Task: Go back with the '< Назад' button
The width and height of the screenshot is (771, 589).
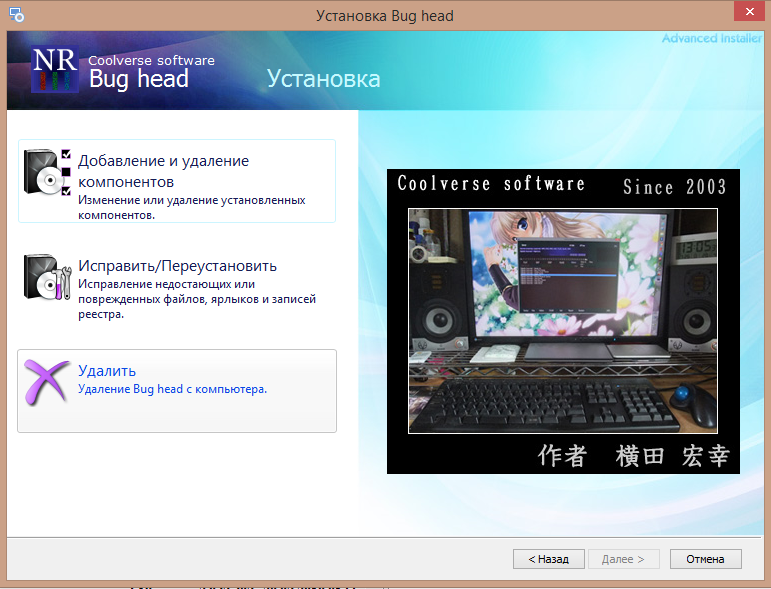Action: point(549,559)
